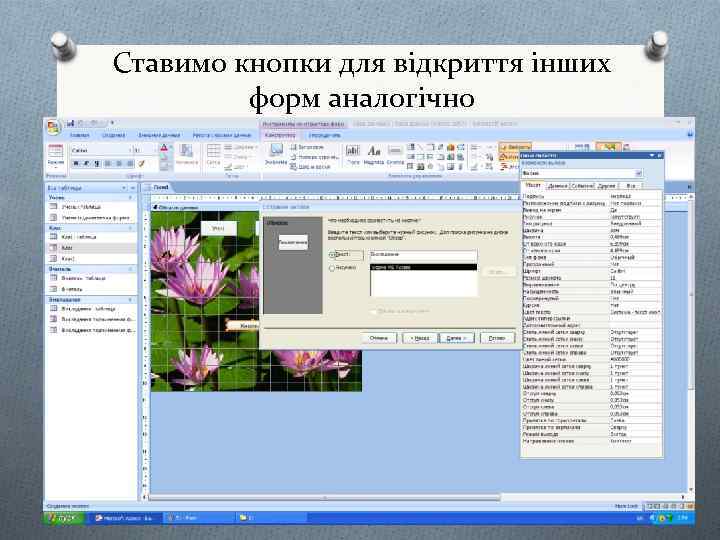Switch to Все tab in property sheet

point(630,186)
